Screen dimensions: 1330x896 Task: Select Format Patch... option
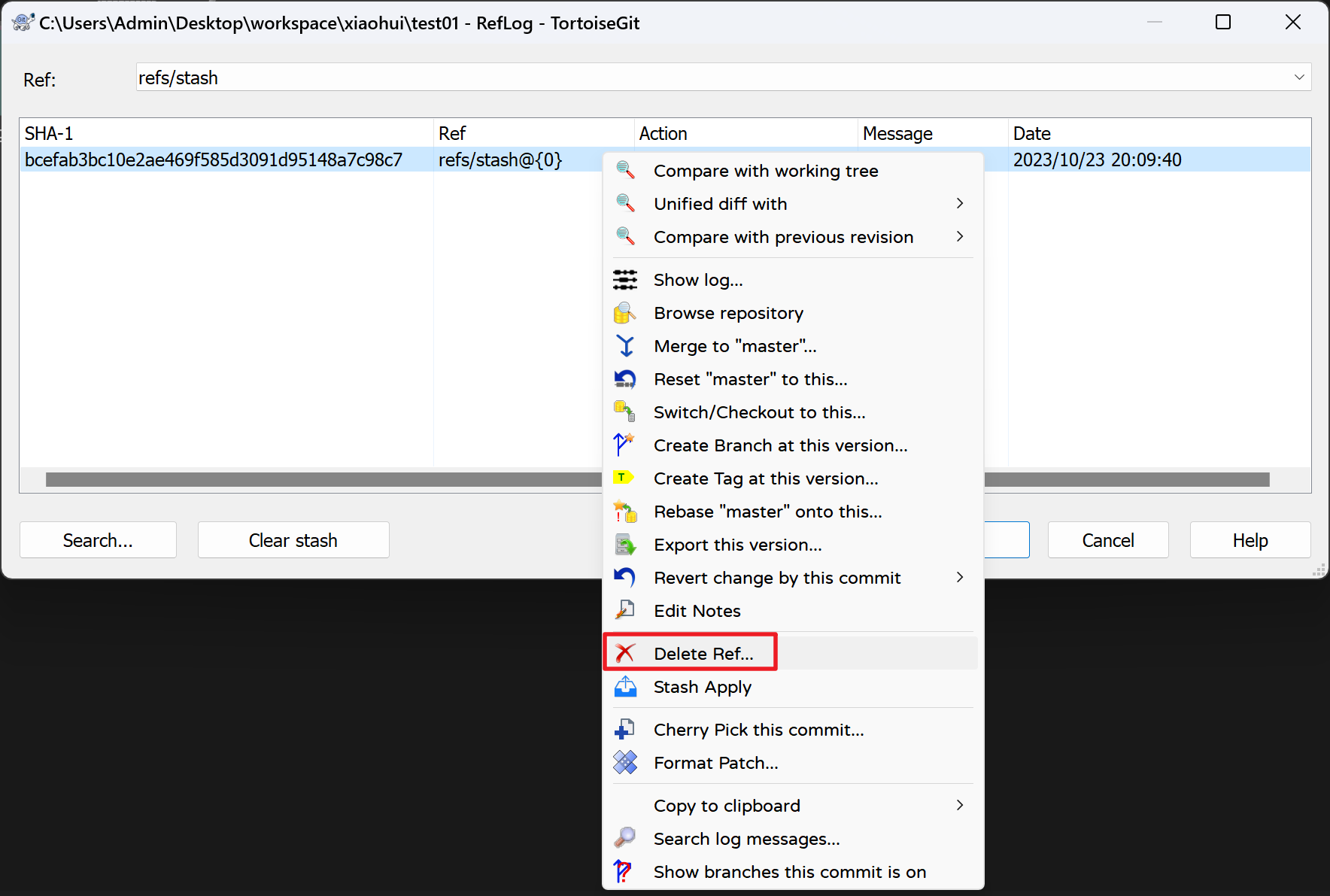click(794, 763)
